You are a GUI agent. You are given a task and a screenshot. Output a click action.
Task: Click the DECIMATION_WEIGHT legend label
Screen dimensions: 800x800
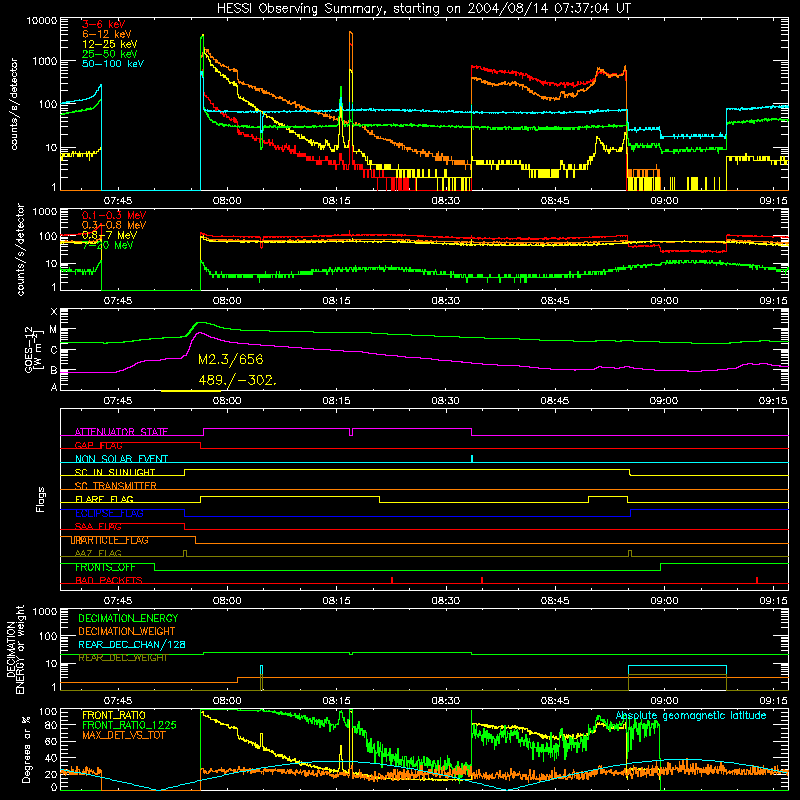click(127, 631)
